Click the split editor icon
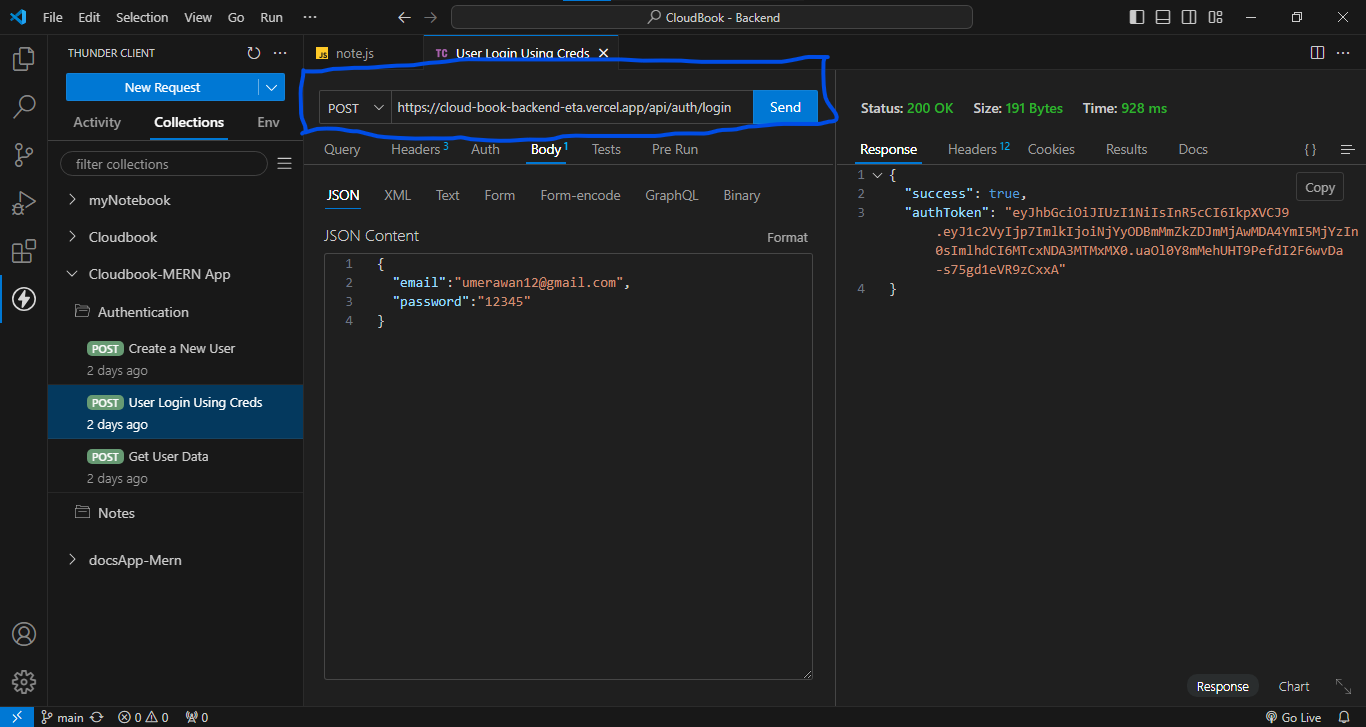 tap(1317, 53)
